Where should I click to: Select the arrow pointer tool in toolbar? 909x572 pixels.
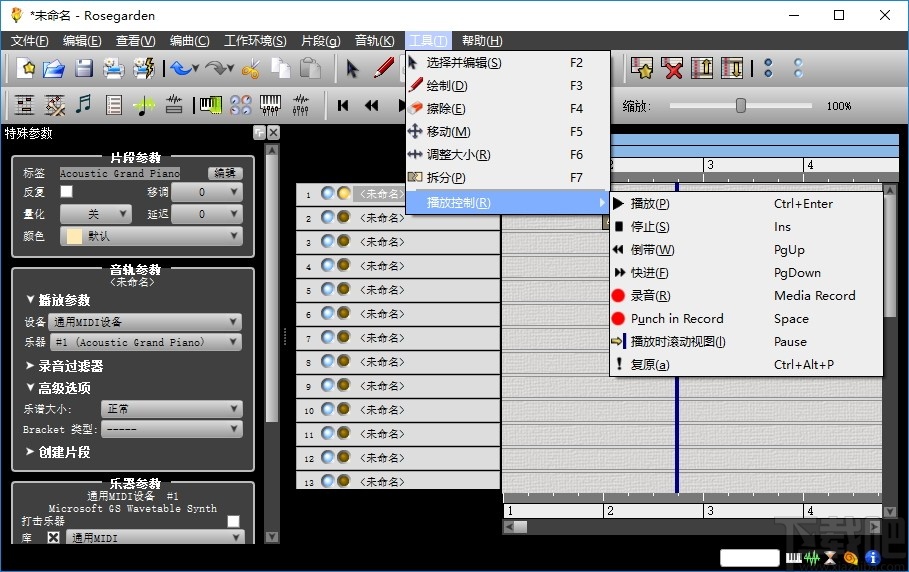point(352,69)
